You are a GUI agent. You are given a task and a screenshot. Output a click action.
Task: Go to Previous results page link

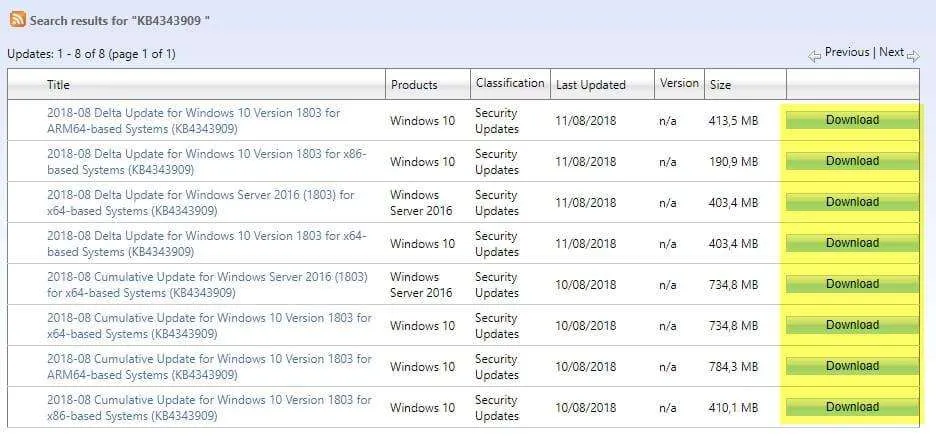point(846,53)
